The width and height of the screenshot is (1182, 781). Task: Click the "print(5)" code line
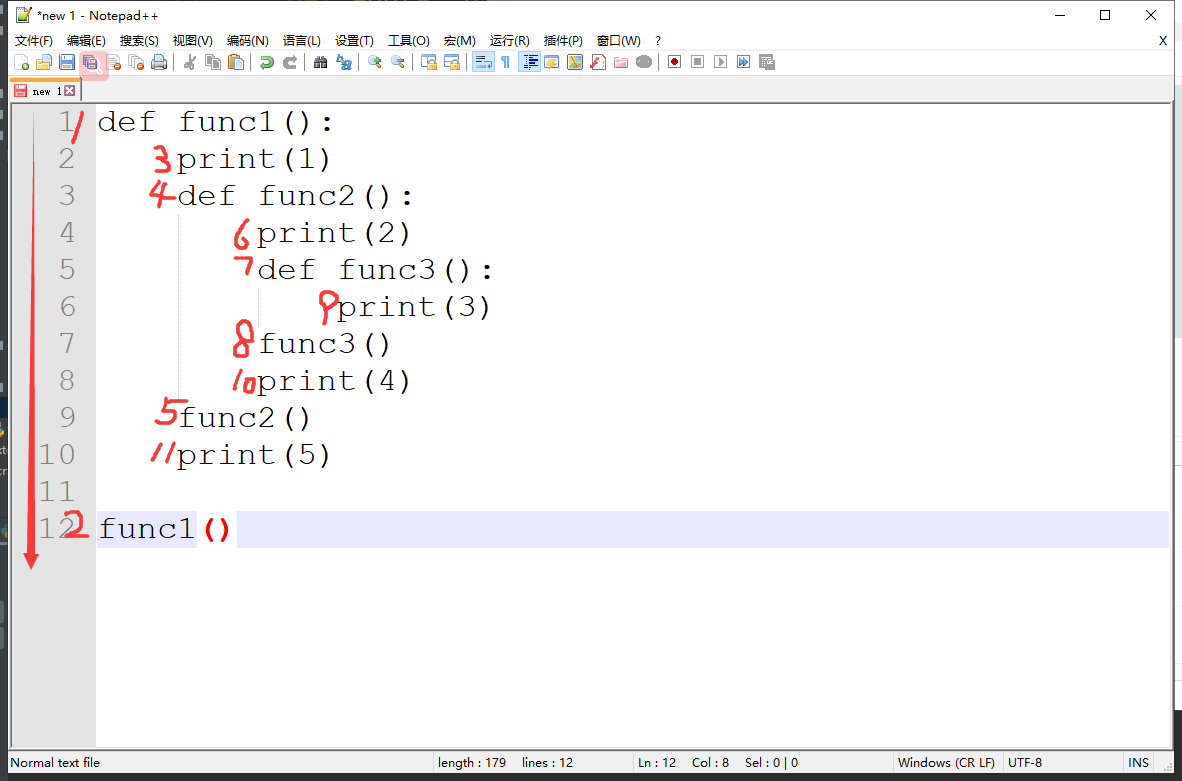(254, 455)
